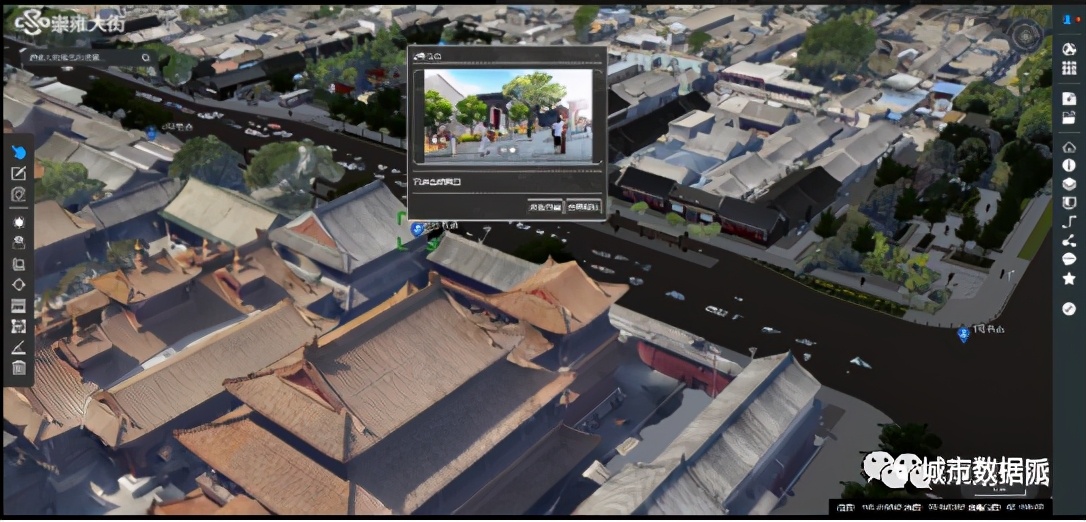Click the compass navigation control
The height and width of the screenshot is (522, 1086).
(x=1025, y=35)
